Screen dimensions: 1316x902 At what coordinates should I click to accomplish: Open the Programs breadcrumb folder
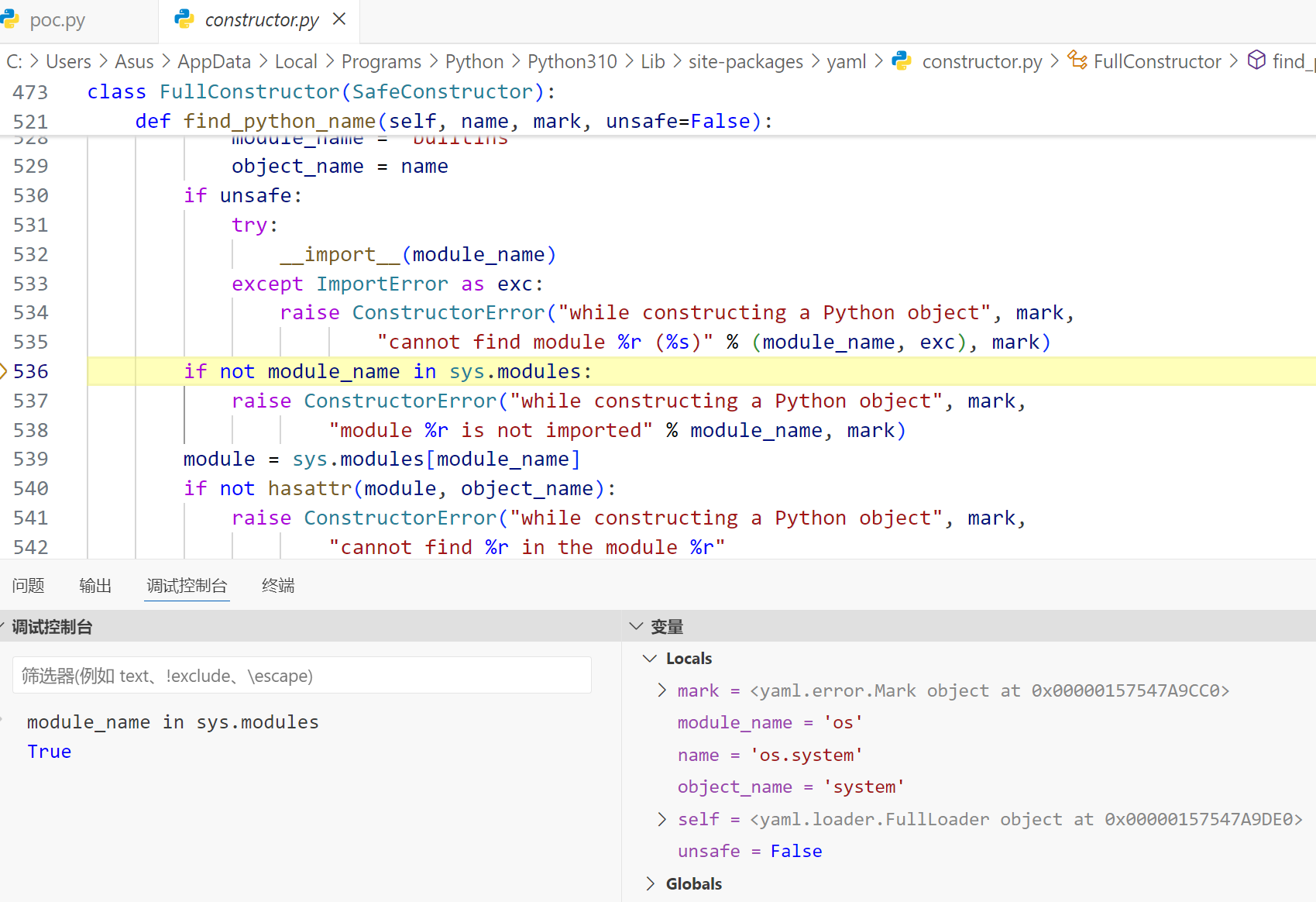pyautogui.click(x=381, y=61)
